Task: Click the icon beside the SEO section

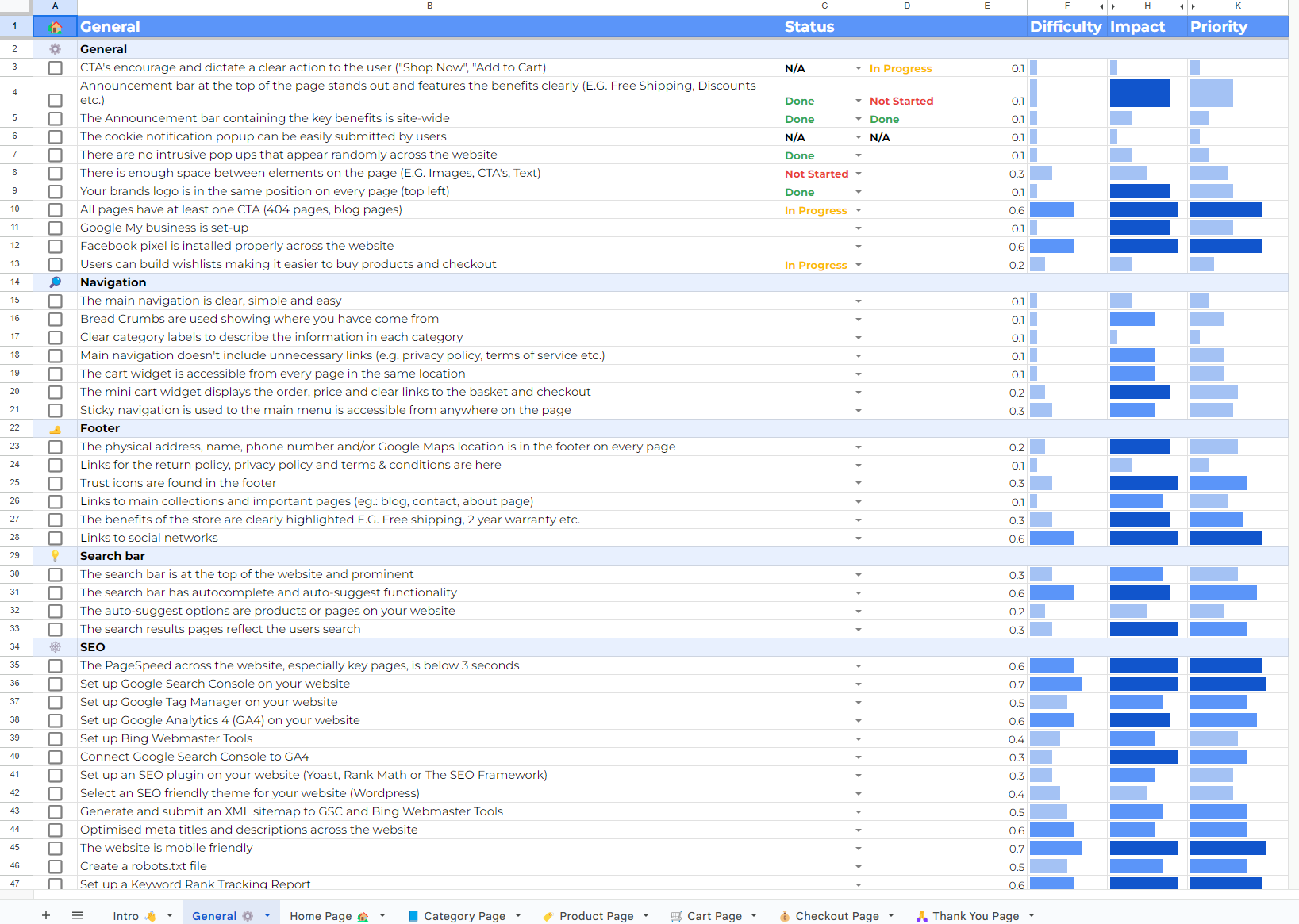Action: tap(56, 647)
